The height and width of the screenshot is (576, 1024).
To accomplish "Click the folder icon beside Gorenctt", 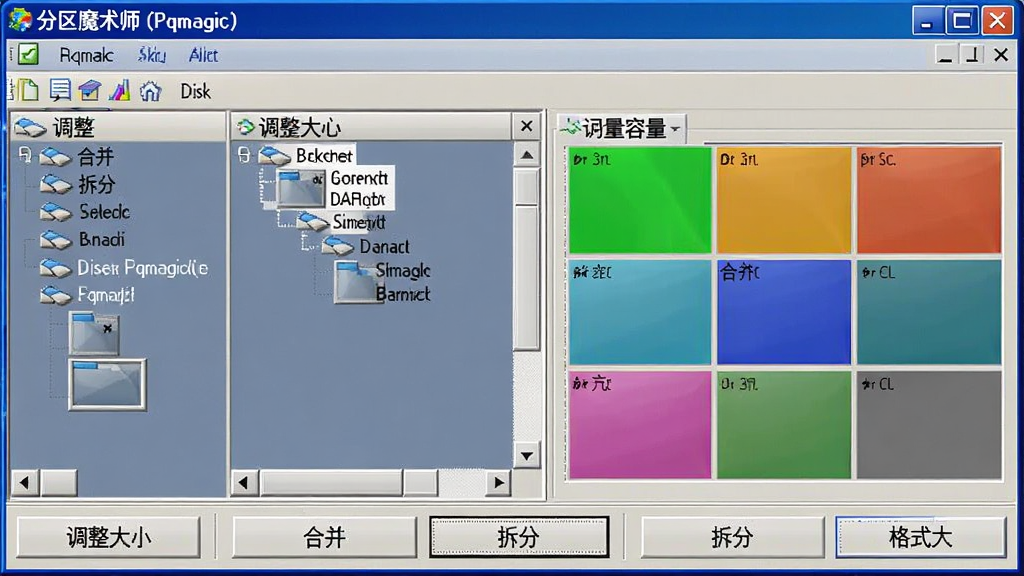I will (x=300, y=188).
